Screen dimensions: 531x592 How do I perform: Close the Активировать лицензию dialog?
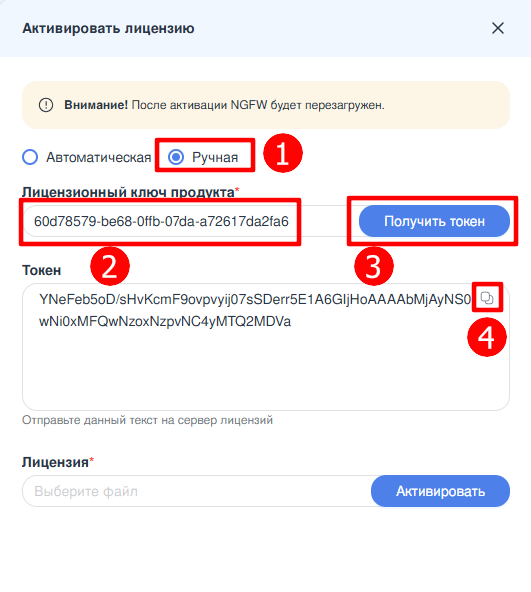tap(498, 28)
